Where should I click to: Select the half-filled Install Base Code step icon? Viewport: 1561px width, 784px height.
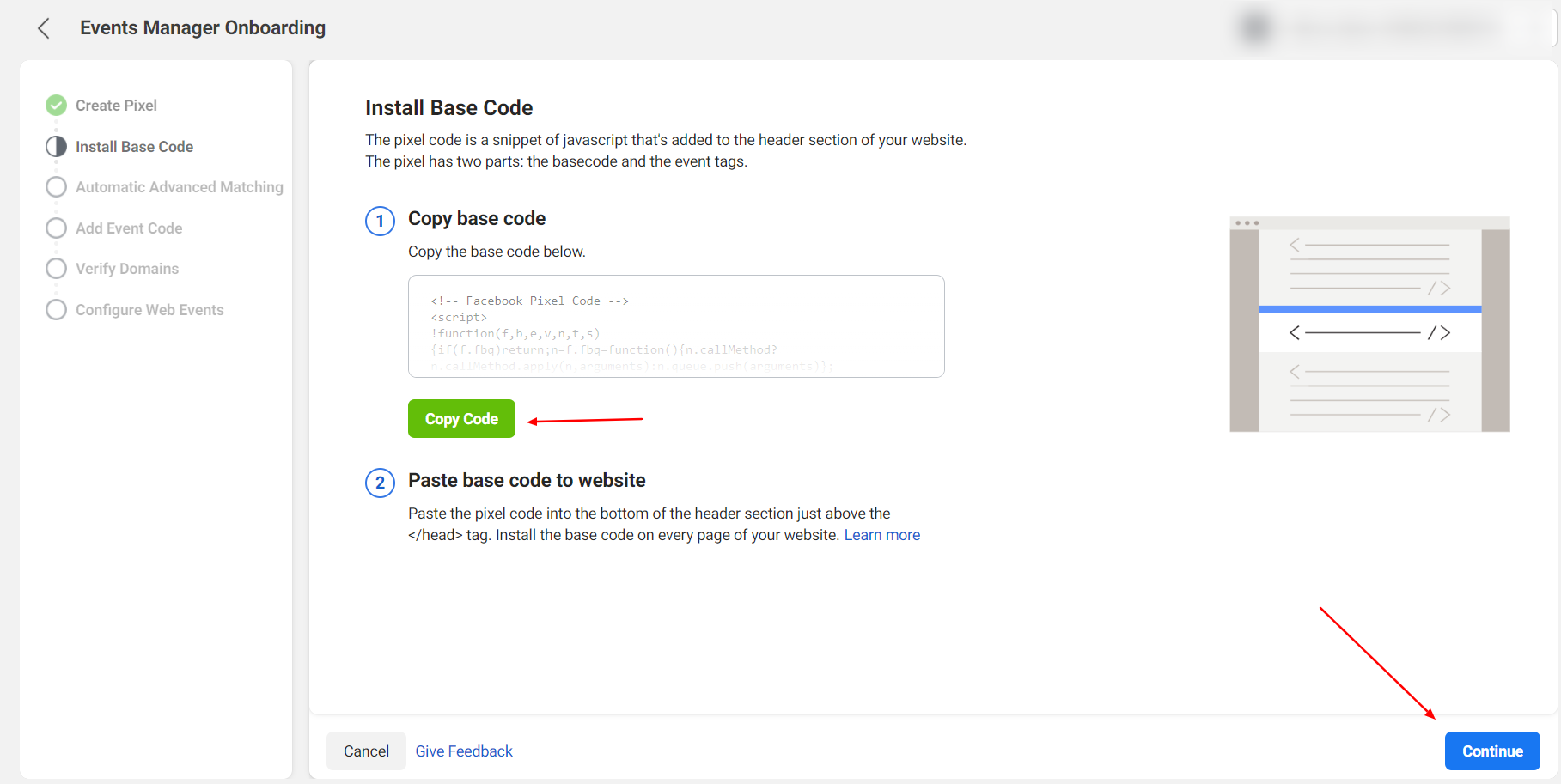tap(56, 146)
